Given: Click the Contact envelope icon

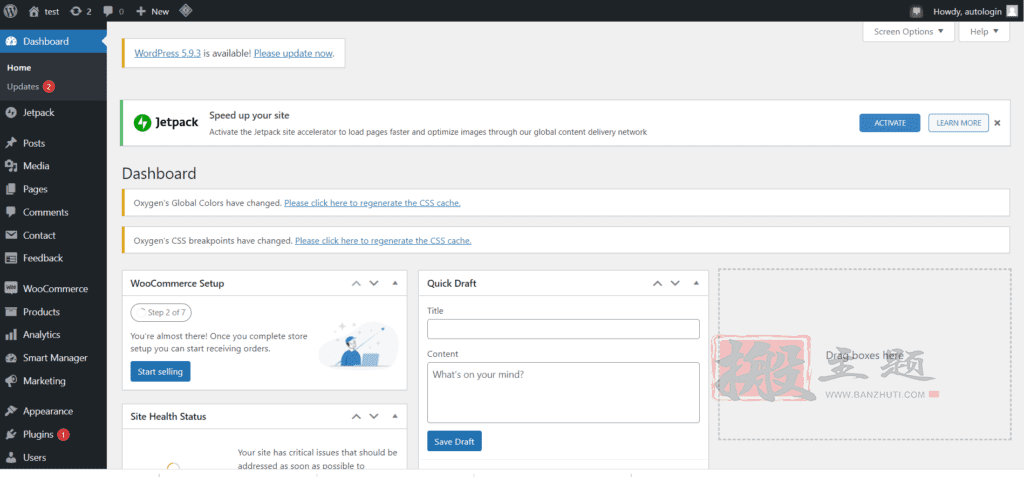Looking at the screenshot, I should coord(11,235).
